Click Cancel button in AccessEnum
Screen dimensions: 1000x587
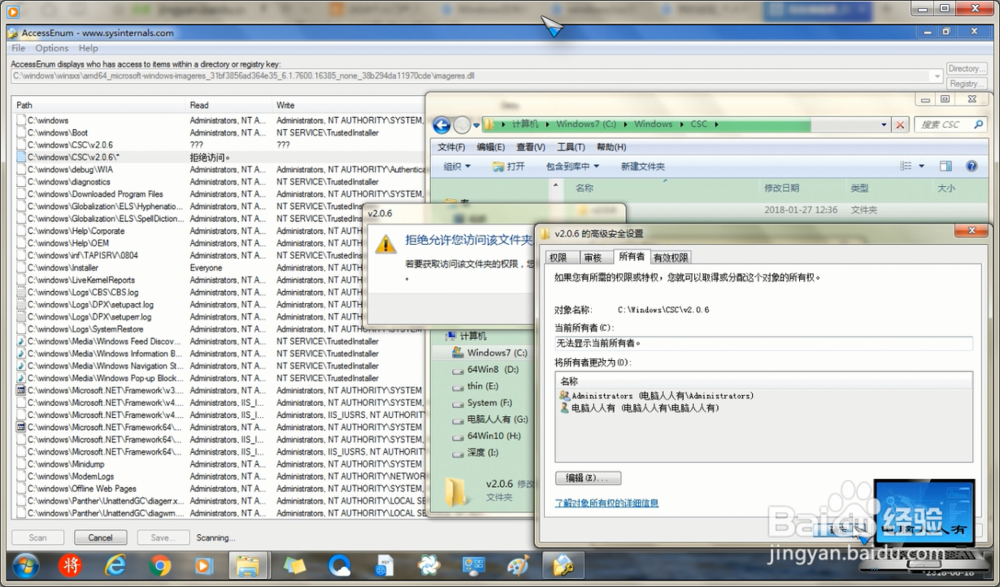pyautogui.click(x=100, y=538)
